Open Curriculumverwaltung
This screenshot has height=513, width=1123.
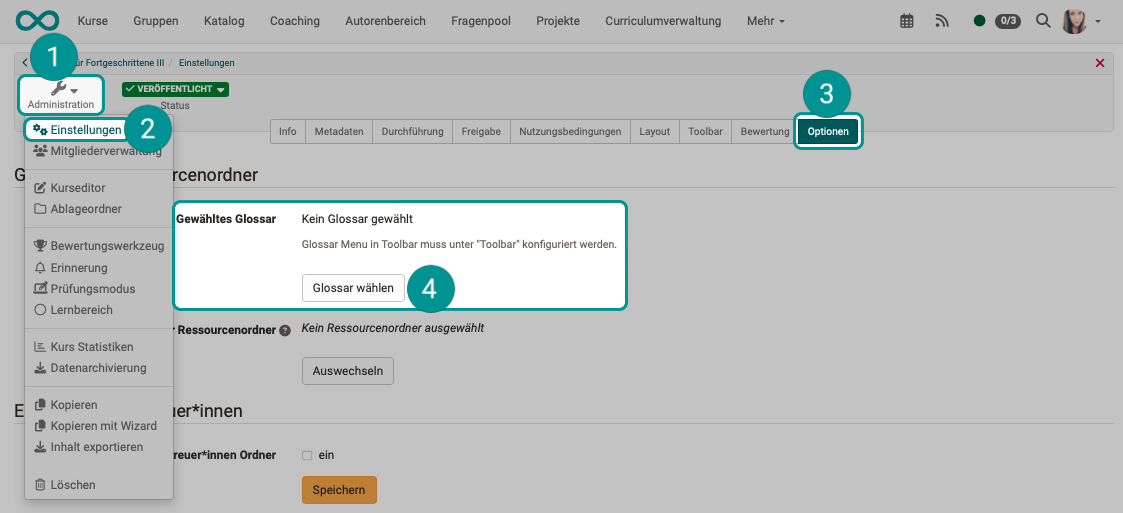(663, 21)
